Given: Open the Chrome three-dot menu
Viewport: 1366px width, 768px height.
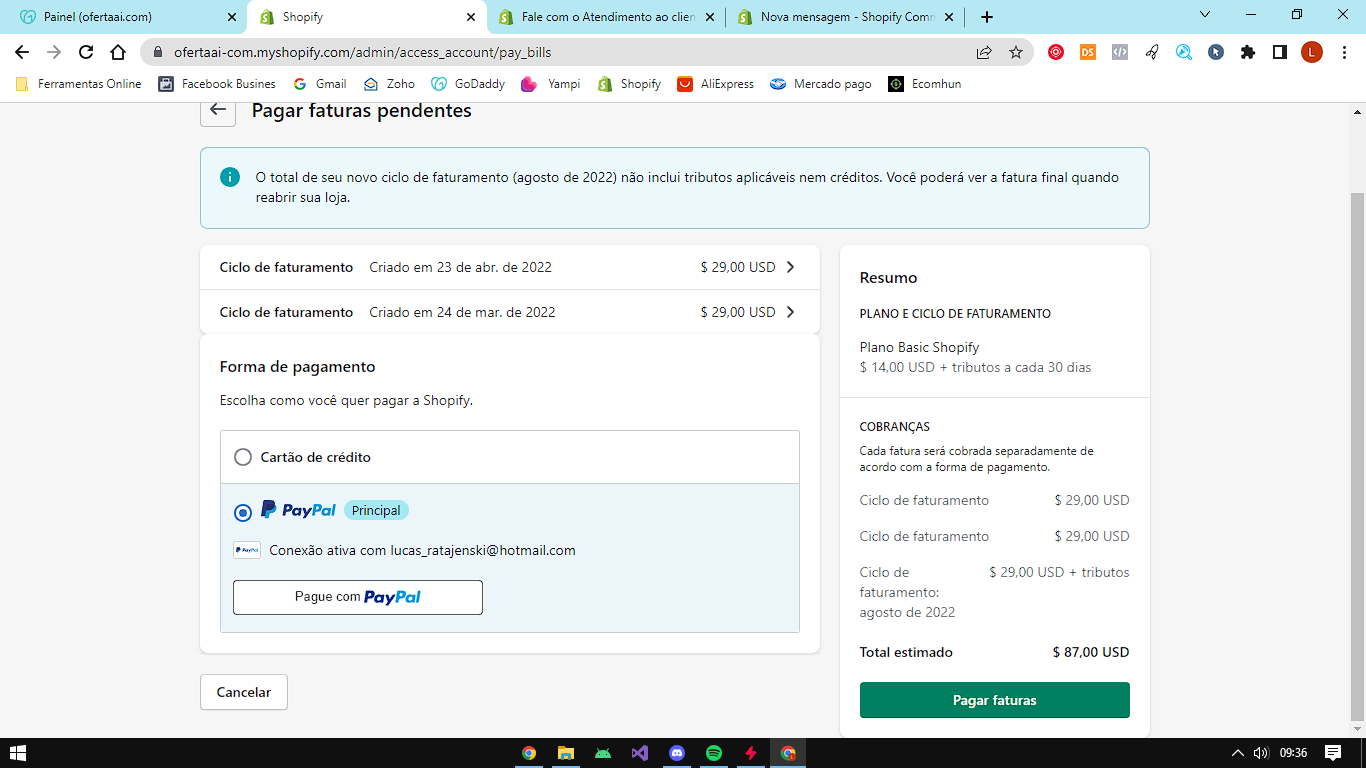Looking at the screenshot, I should 1344,52.
